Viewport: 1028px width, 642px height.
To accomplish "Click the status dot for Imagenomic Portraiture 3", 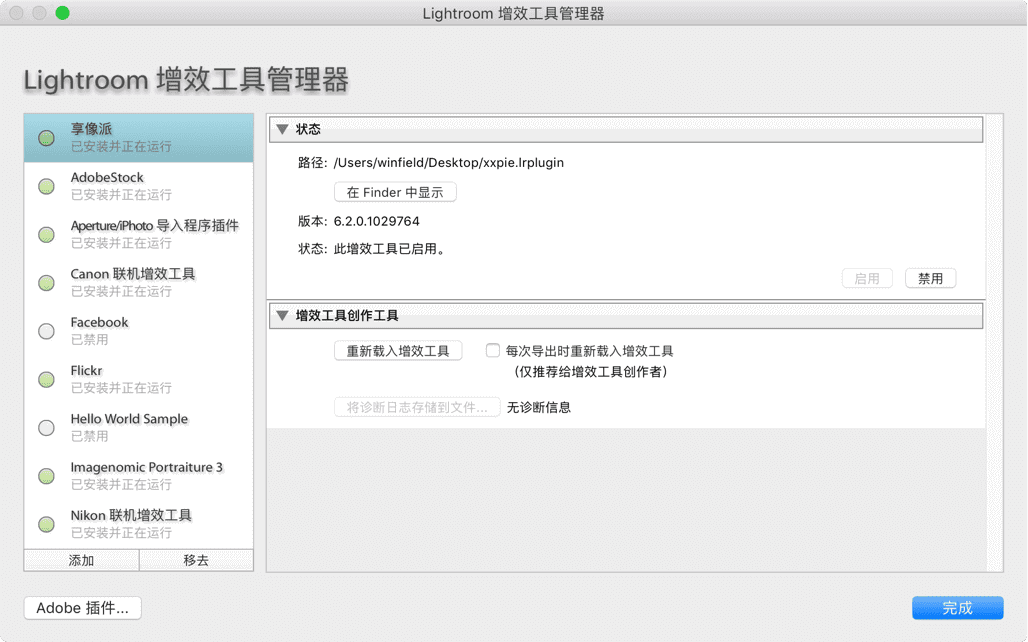I will tap(46, 476).
